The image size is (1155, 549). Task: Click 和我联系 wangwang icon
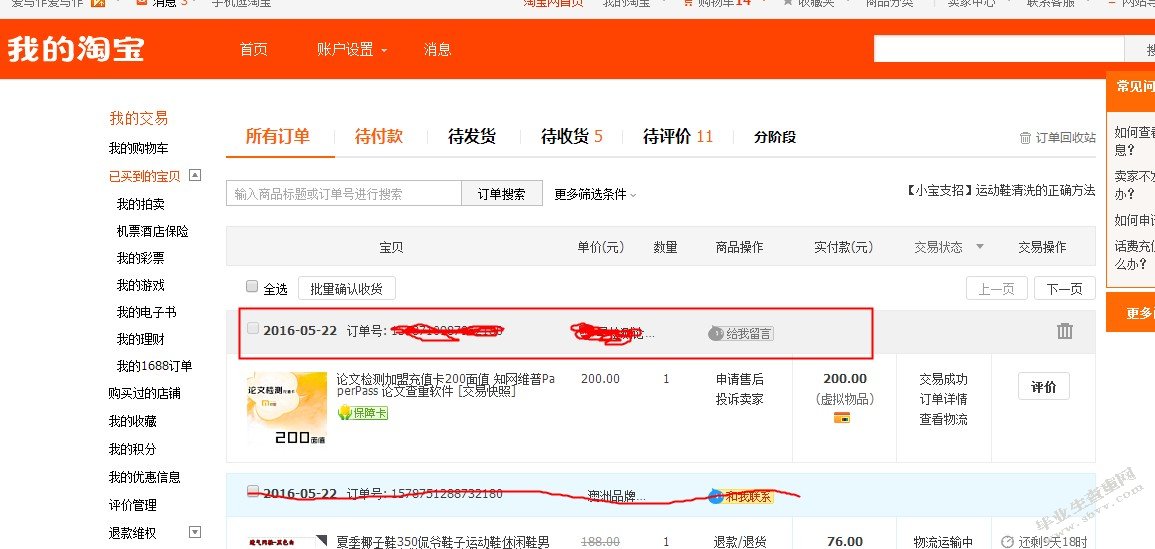pos(741,496)
